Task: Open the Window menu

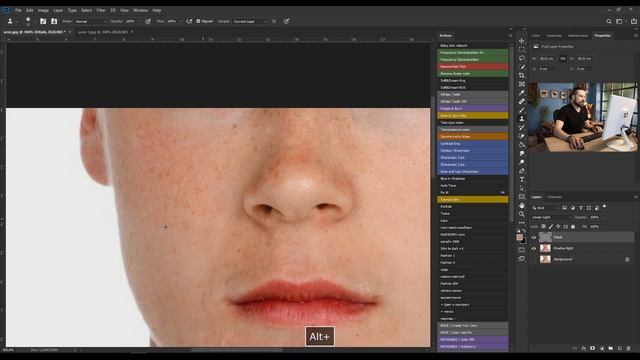Action: click(x=140, y=10)
